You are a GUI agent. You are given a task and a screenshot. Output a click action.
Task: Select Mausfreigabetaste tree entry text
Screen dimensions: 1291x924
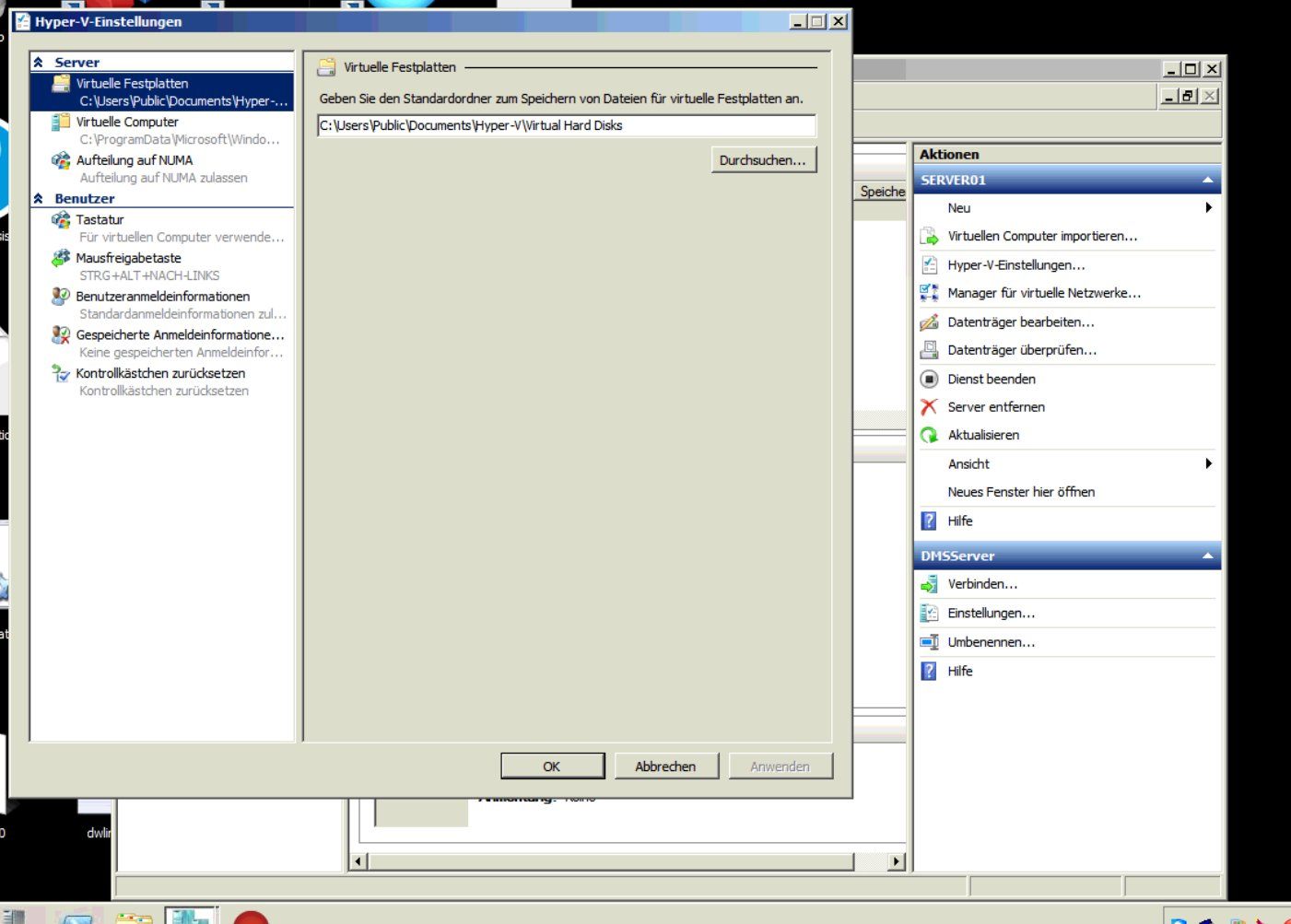tap(128, 258)
